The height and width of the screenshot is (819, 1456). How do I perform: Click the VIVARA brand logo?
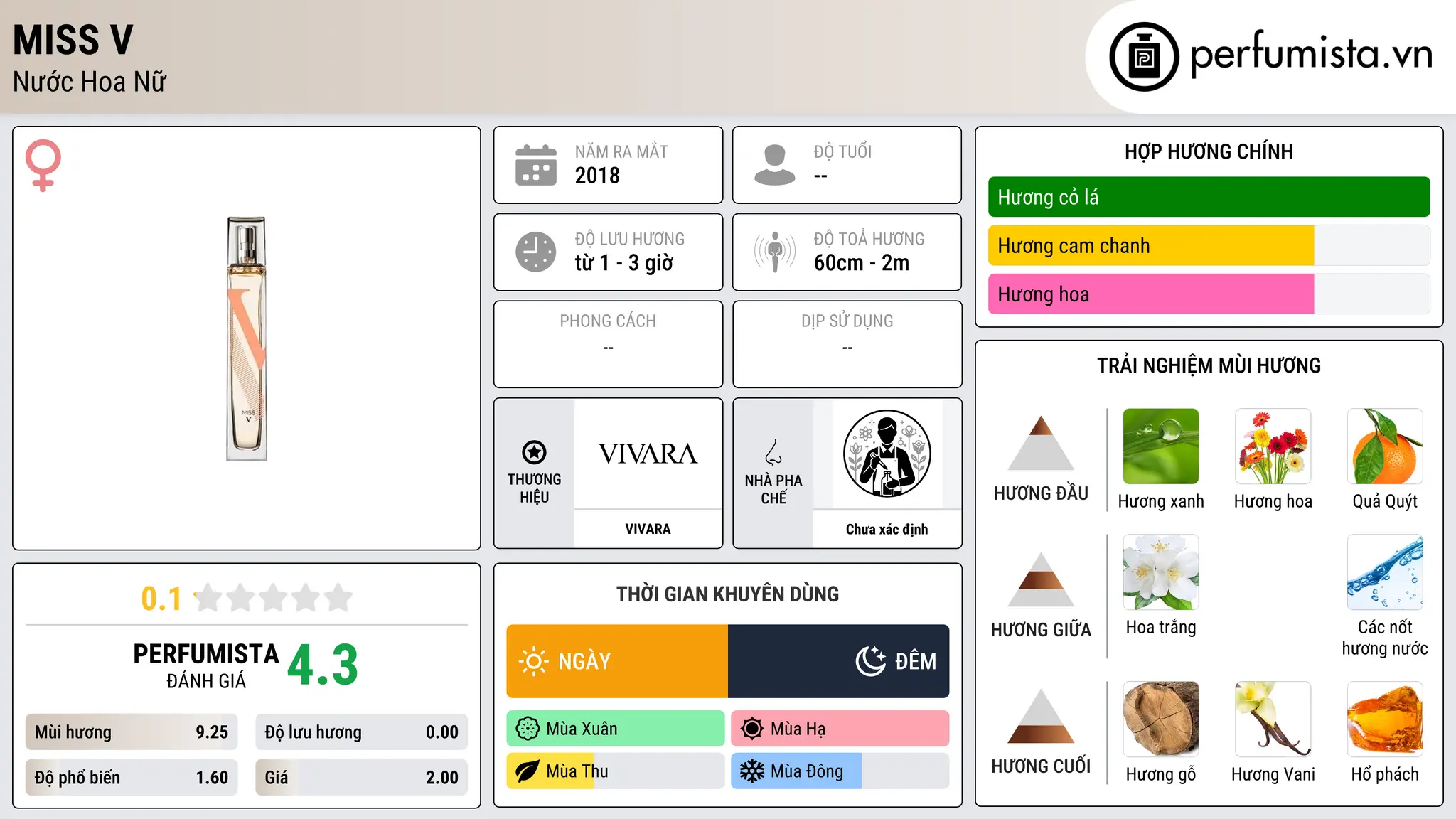(x=648, y=454)
